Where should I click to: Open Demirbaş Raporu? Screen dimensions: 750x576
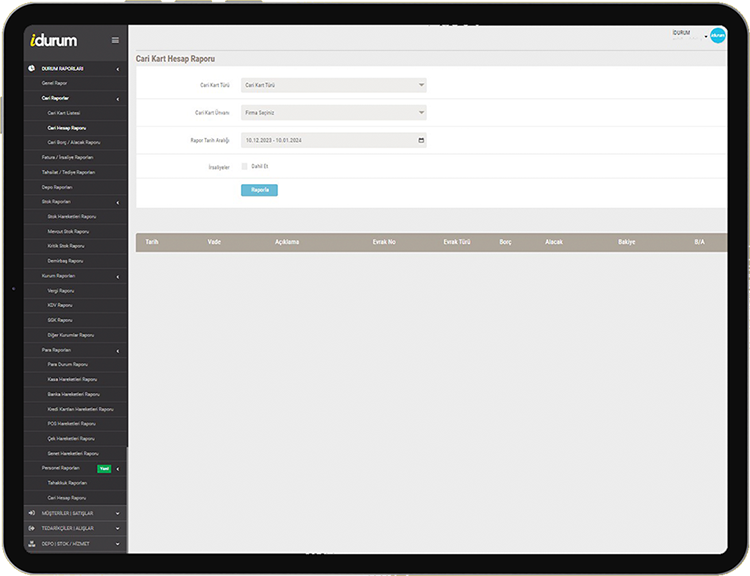click(65, 261)
